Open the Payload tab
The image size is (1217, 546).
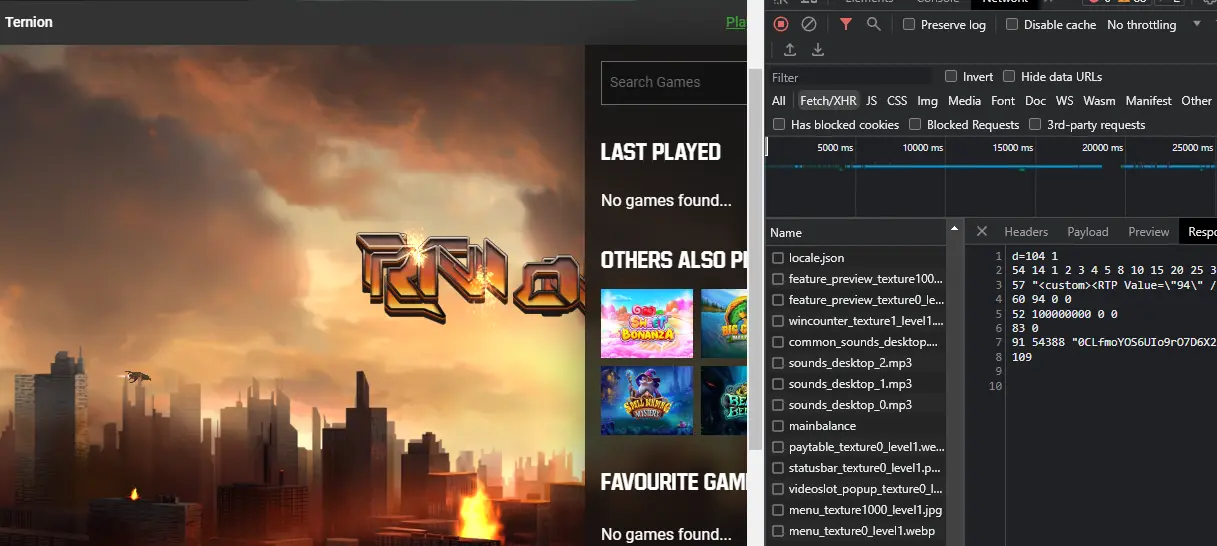pos(1088,231)
